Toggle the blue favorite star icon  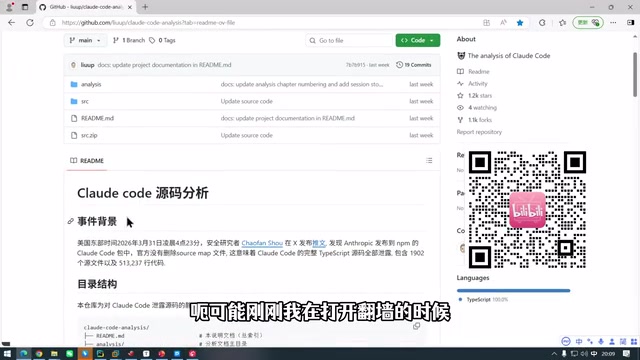click(520, 23)
